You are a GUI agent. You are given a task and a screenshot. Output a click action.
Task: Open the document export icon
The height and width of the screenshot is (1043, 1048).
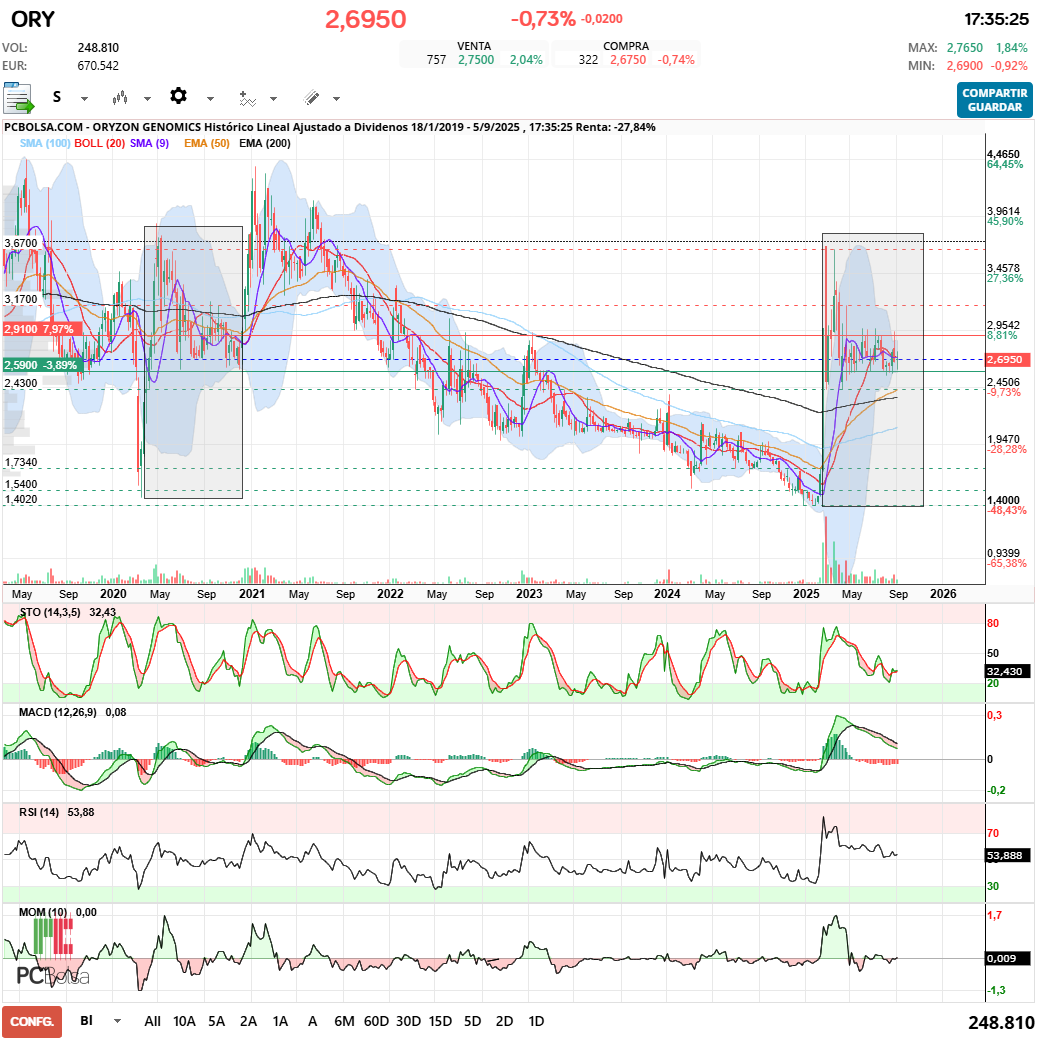point(18,98)
